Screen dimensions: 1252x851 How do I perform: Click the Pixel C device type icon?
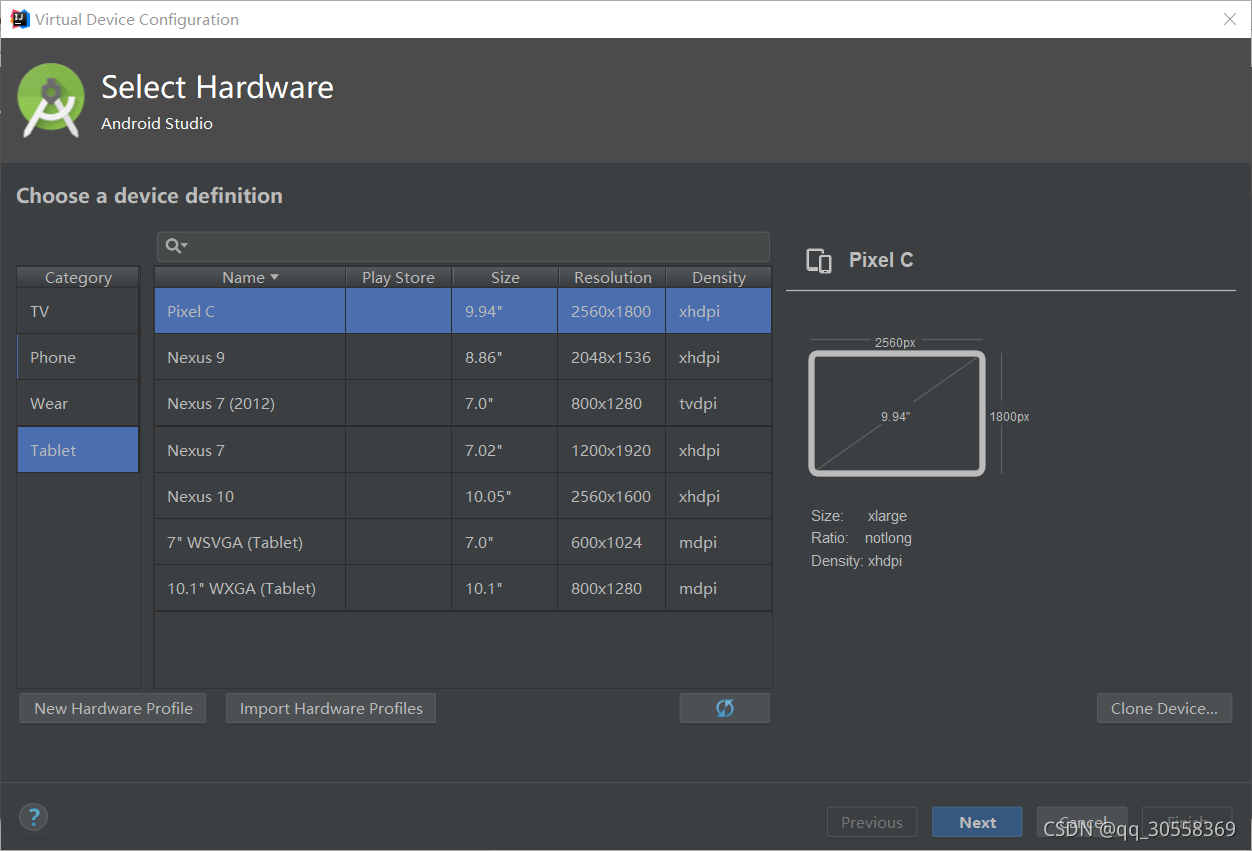819,261
